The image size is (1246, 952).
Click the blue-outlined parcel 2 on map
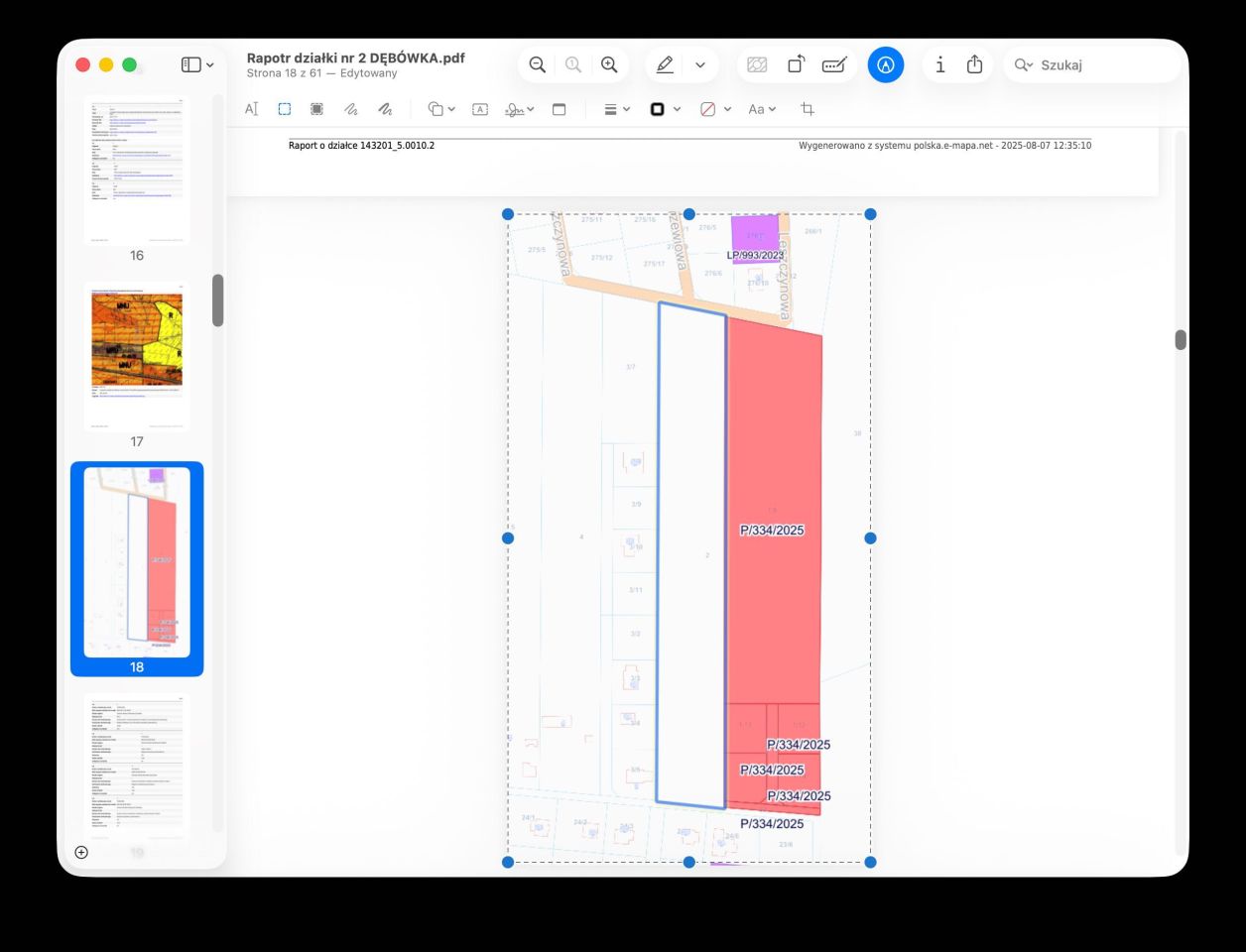(x=691, y=555)
